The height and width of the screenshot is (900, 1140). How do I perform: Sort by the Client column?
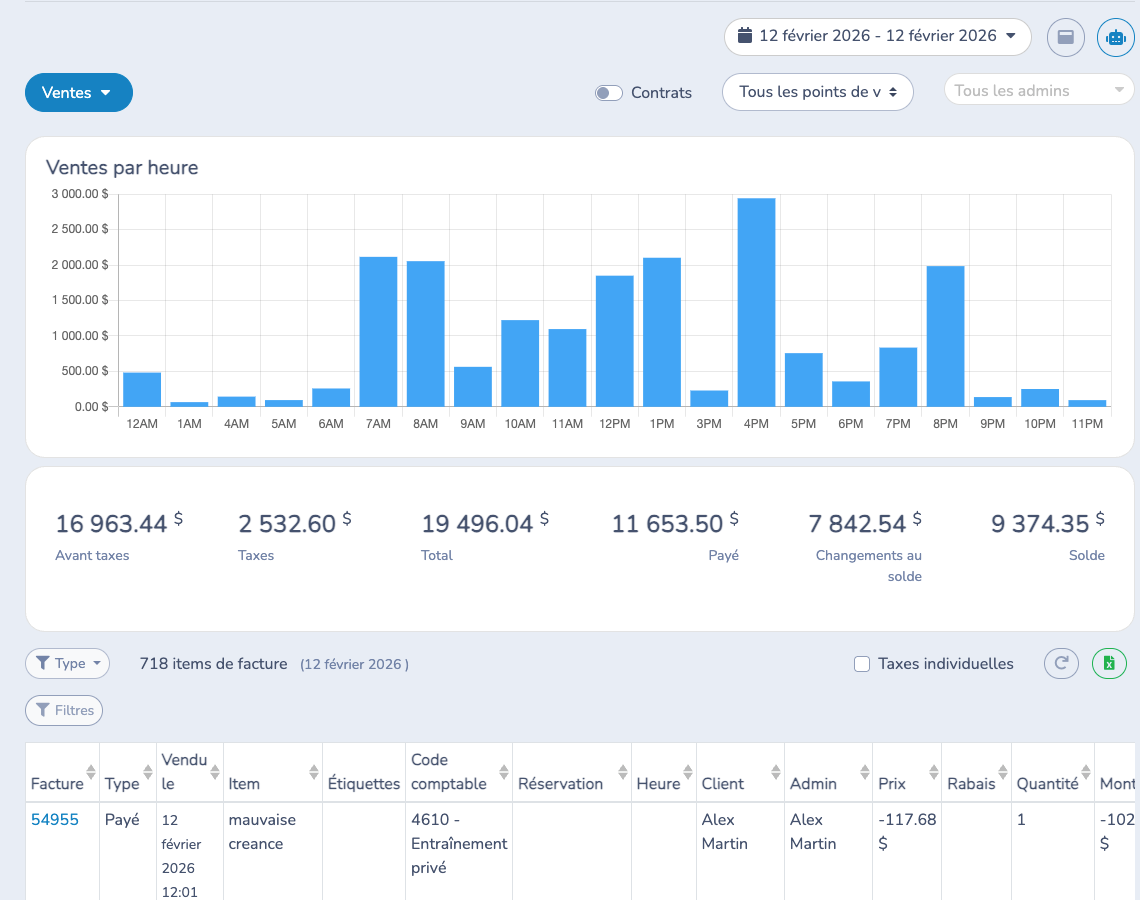(740, 772)
